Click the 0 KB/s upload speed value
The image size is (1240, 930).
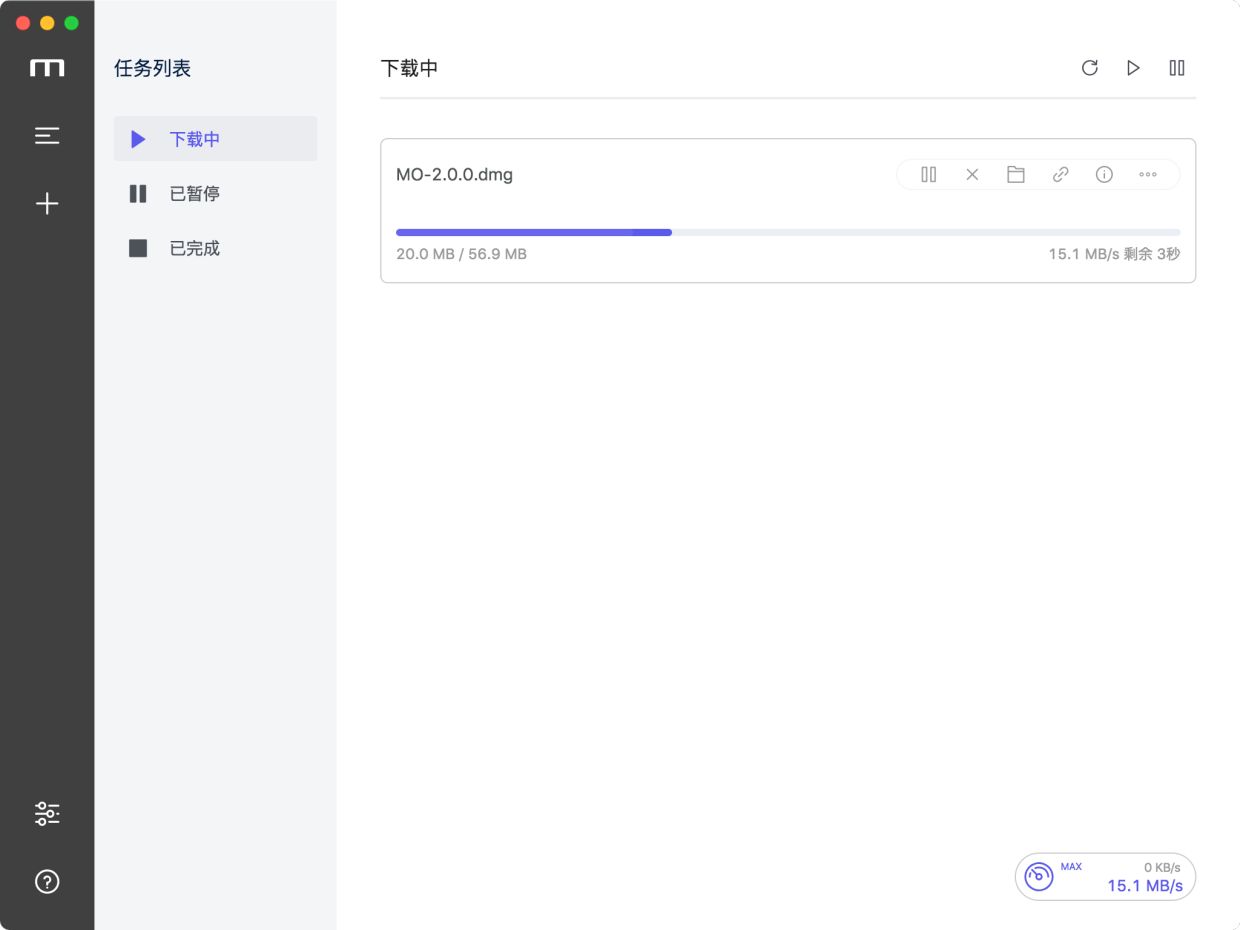pos(1162,867)
